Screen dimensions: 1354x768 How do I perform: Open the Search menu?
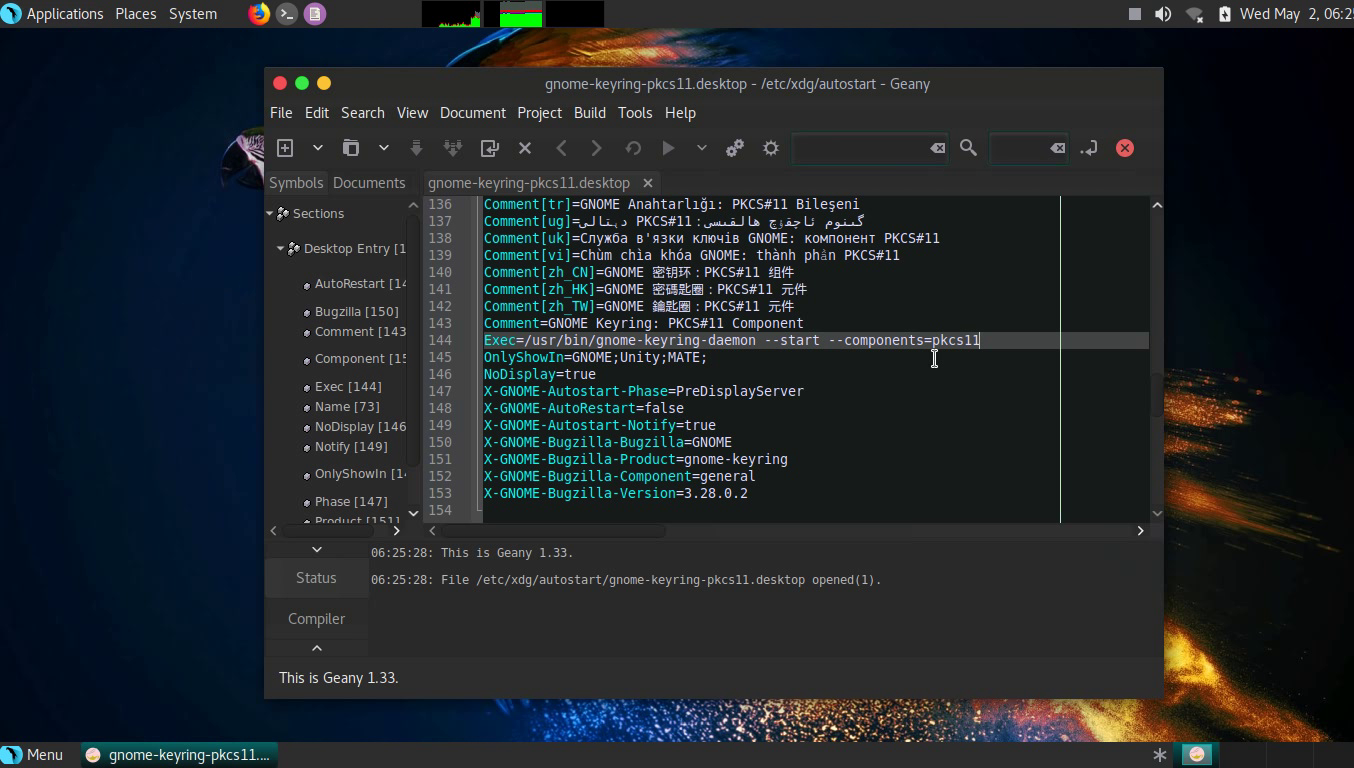click(363, 113)
